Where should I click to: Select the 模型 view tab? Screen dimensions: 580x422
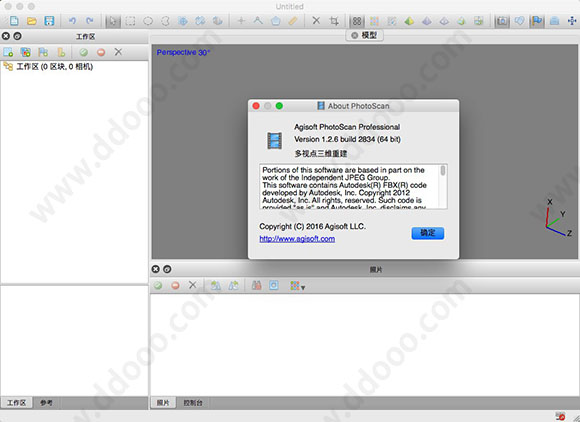pyautogui.click(x=364, y=36)
